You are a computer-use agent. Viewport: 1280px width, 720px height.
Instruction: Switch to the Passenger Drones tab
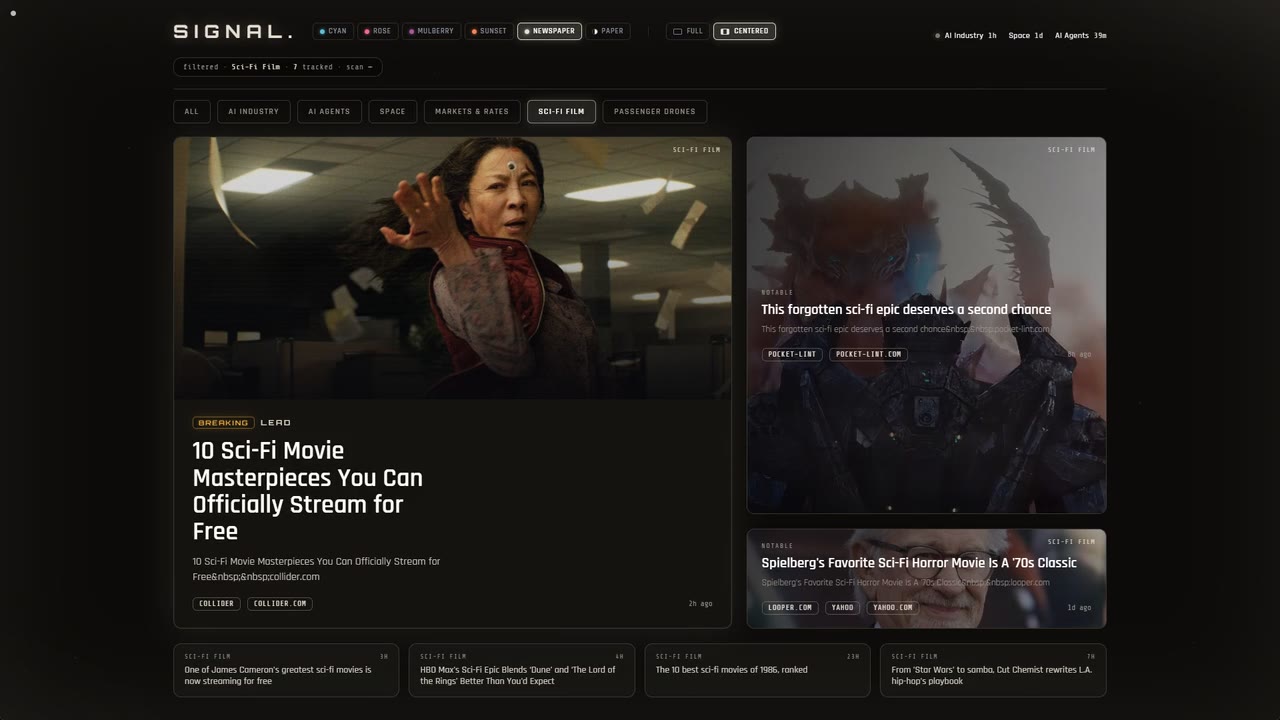(x=655, y=111)
